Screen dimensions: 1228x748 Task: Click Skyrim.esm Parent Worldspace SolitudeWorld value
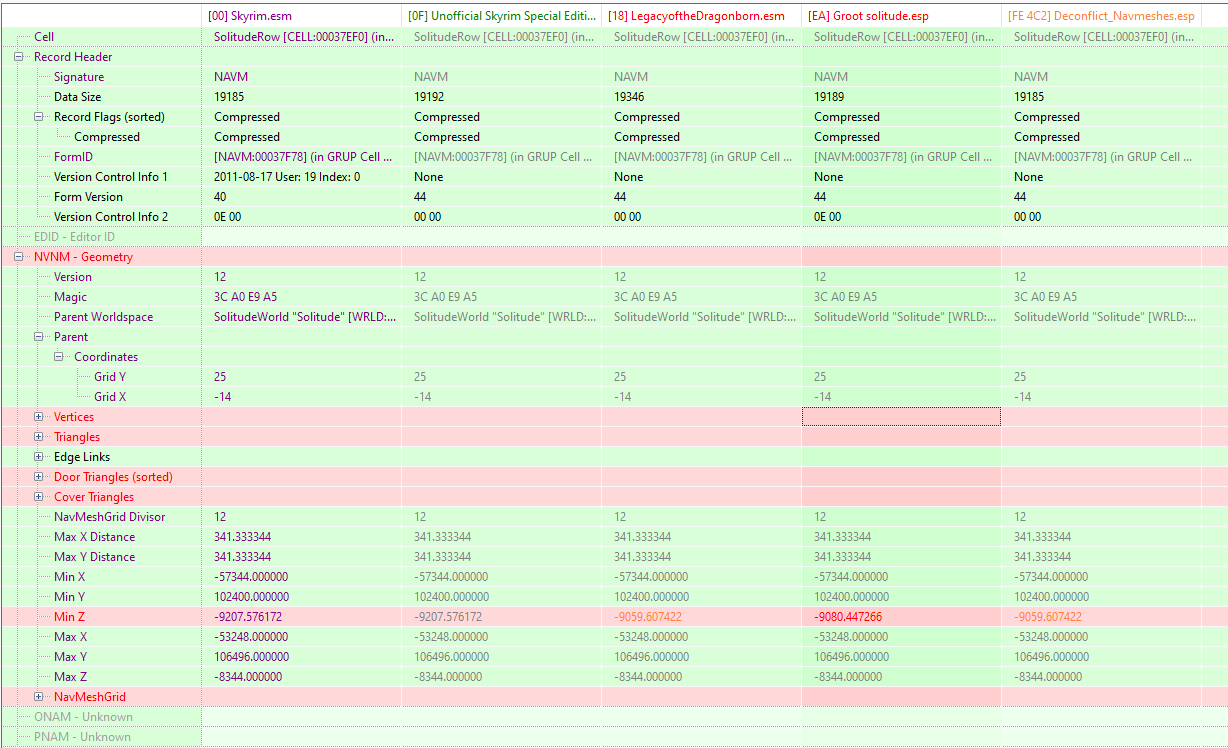[305, 317]
